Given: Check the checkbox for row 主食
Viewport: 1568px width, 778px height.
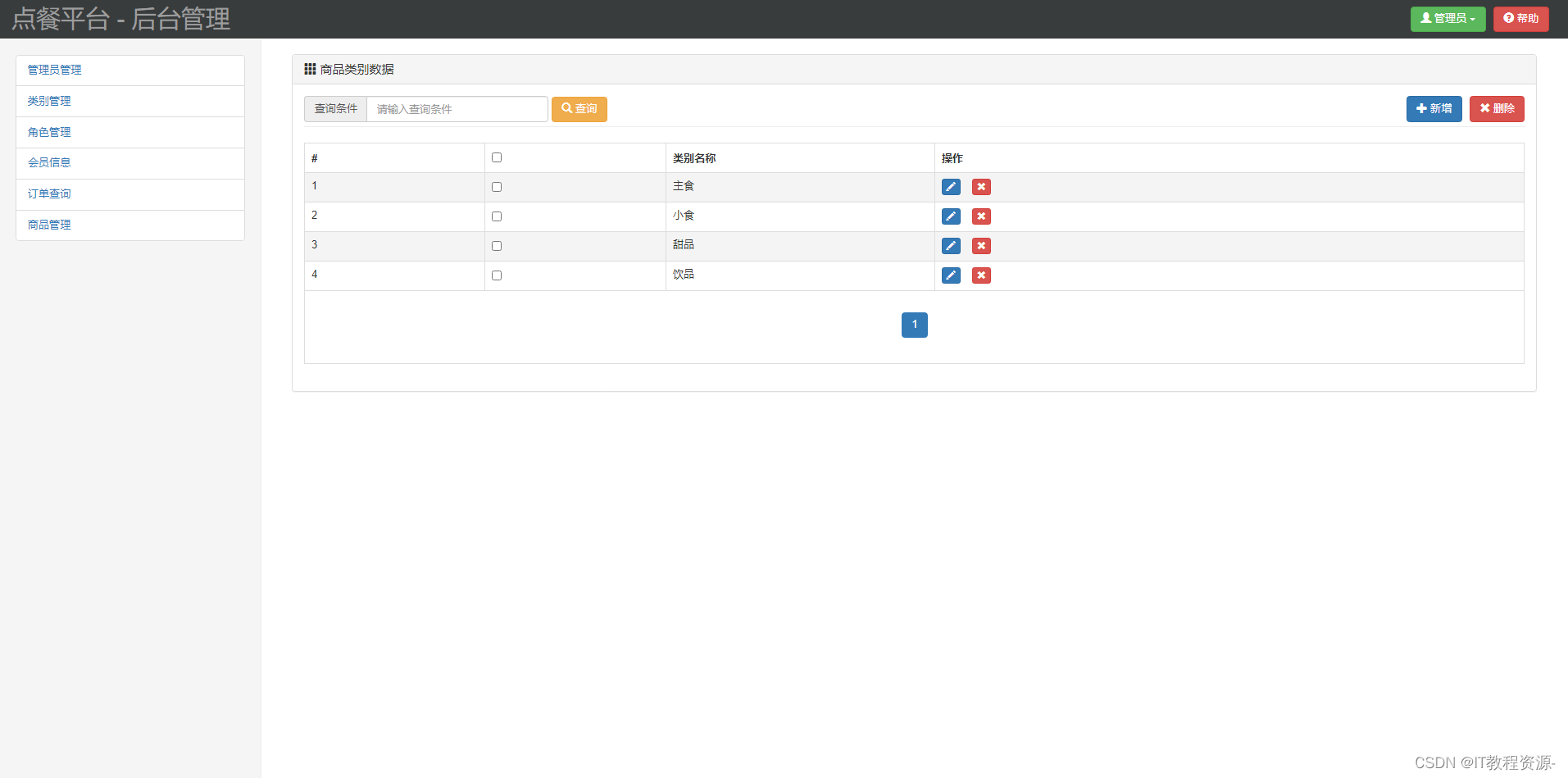Looking at the screenshot, I should tap(497, 187).
